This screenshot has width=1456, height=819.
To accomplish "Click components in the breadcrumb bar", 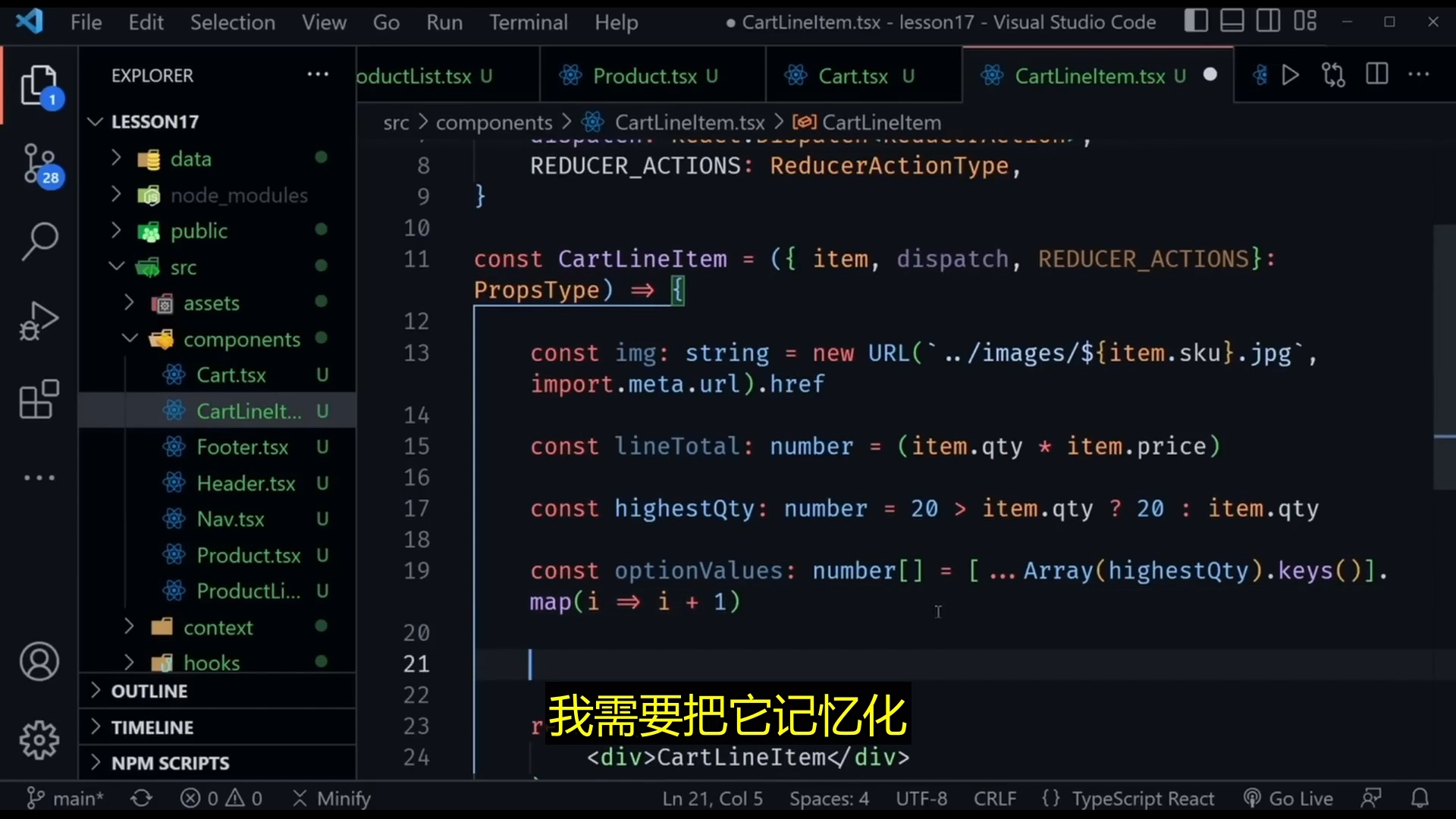I will pos(494,122).
